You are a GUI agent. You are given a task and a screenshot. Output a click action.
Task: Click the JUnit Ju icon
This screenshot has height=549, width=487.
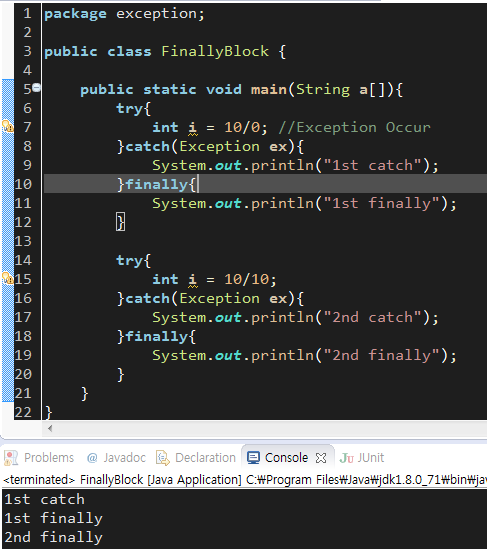pyautogui.click(x=347, y=458)
